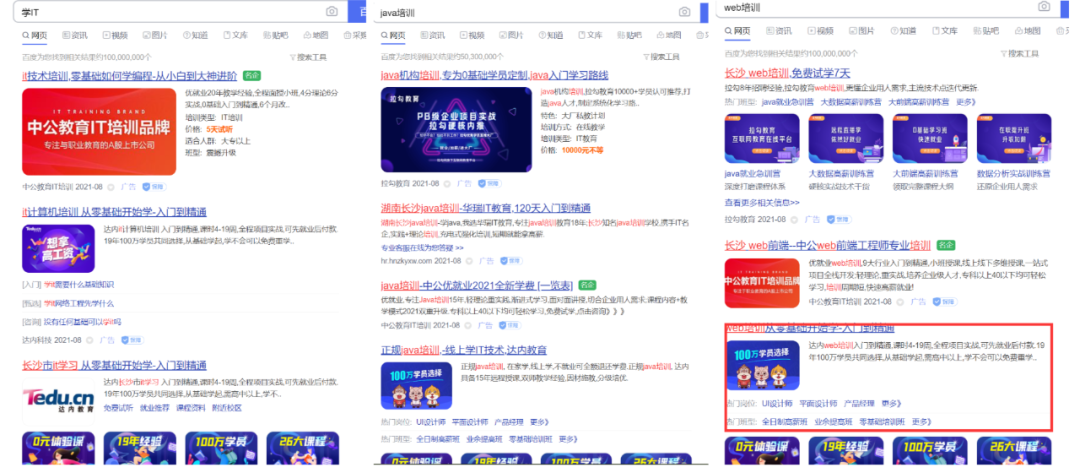Click camera icon in web培训 search box
The image size is (1080, 473).
pyautogui.click(x=1044, y=7)
